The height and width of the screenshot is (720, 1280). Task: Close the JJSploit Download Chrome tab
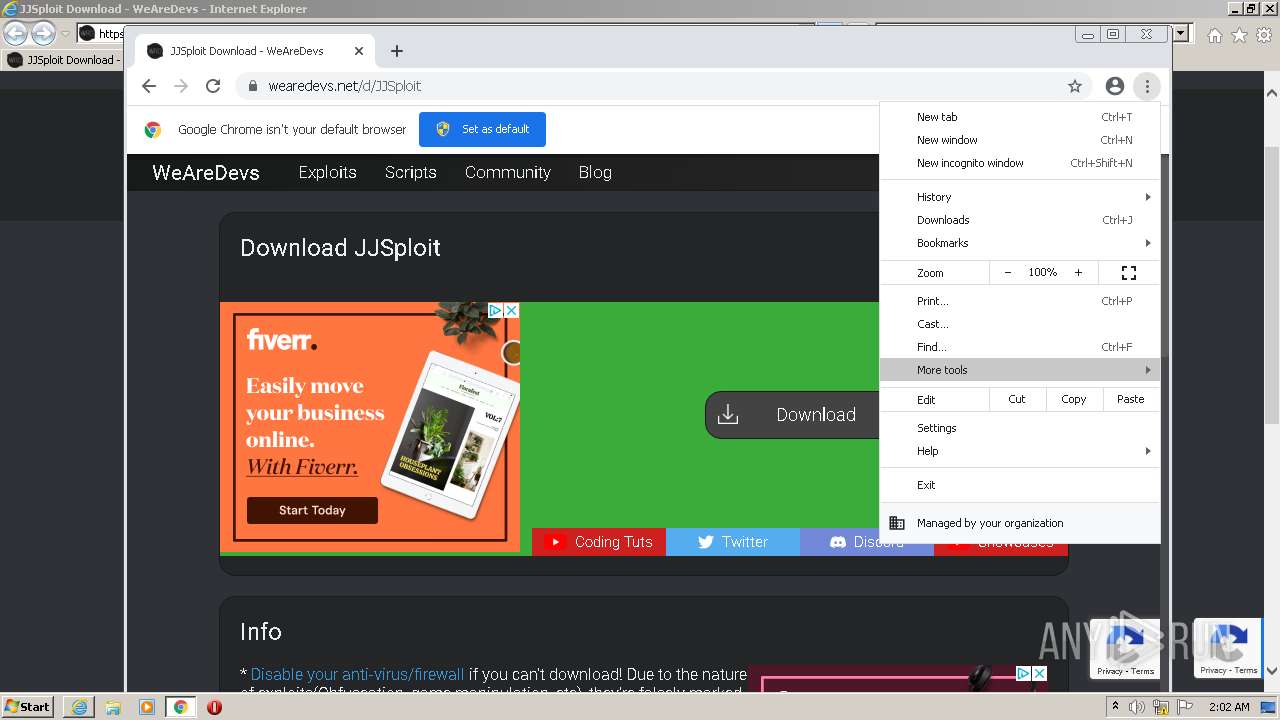[x=359, y=51]
